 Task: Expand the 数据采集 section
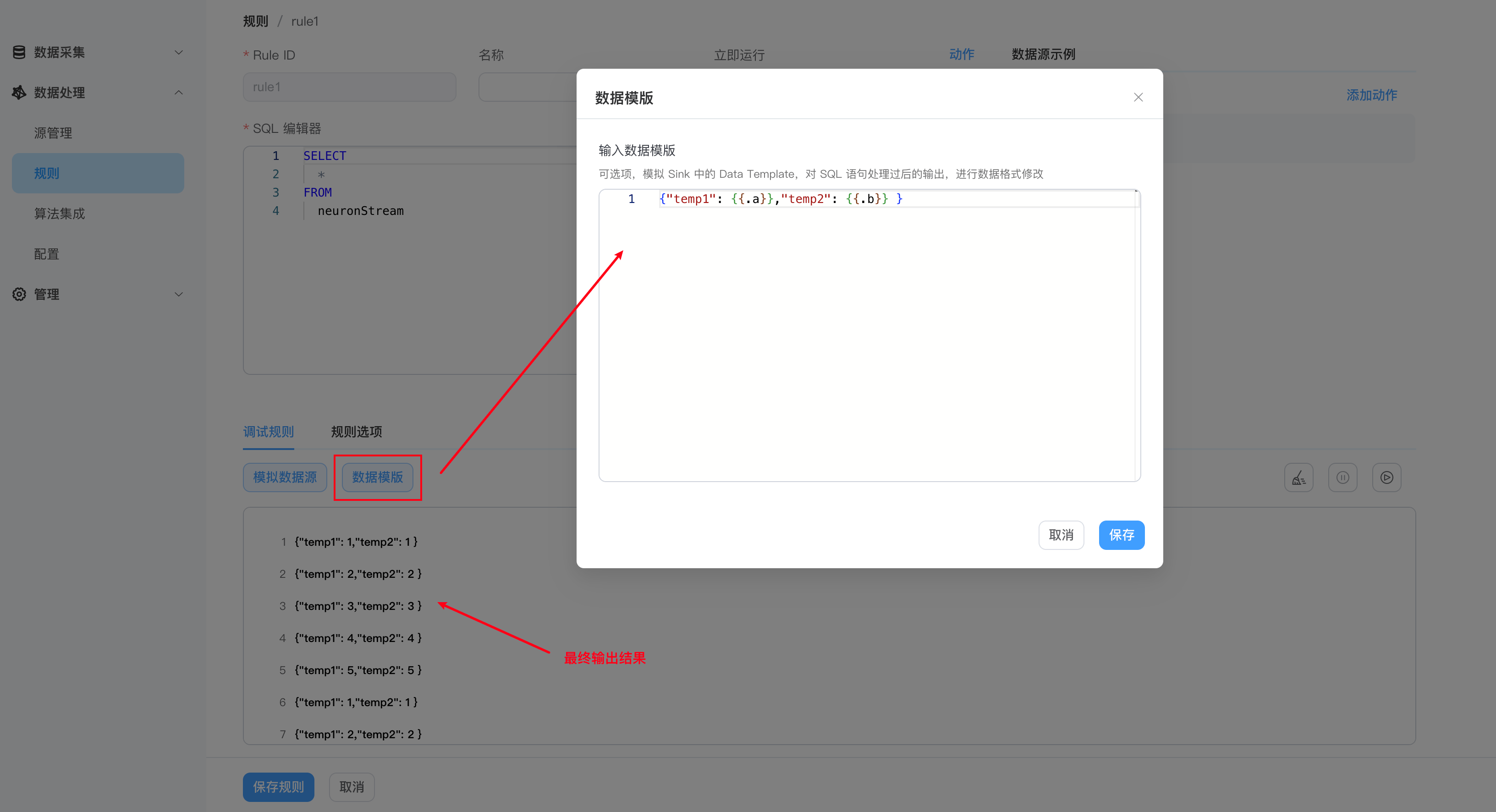[x=178, y=52]
